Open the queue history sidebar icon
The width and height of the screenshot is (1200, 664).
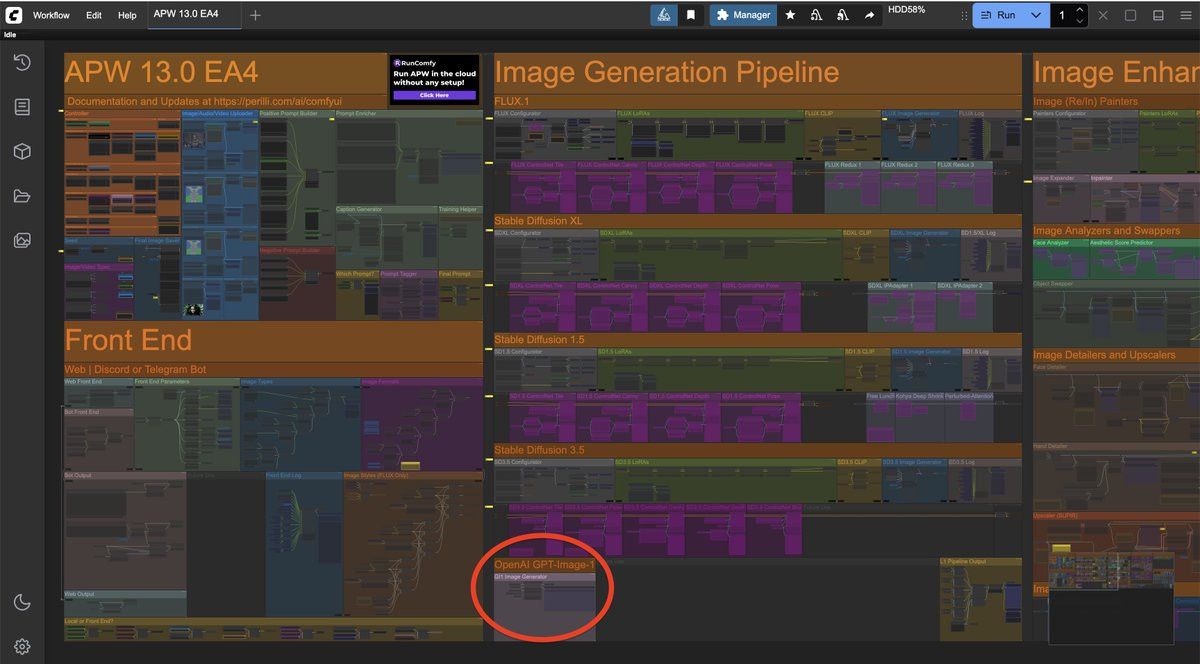coord(22,63)
